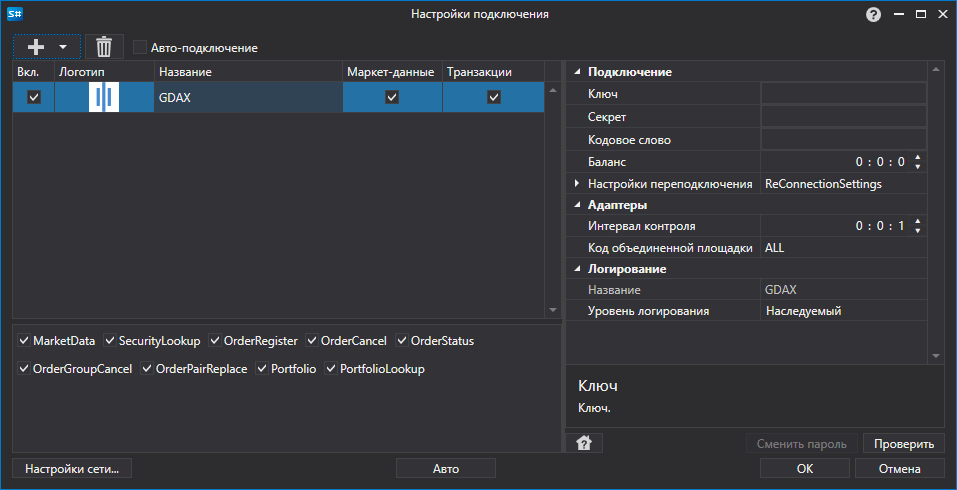The height and width of the screenshot is (490, 957).
Task: Expand Настройки переподключения row
Action: [x=577, y=183]
